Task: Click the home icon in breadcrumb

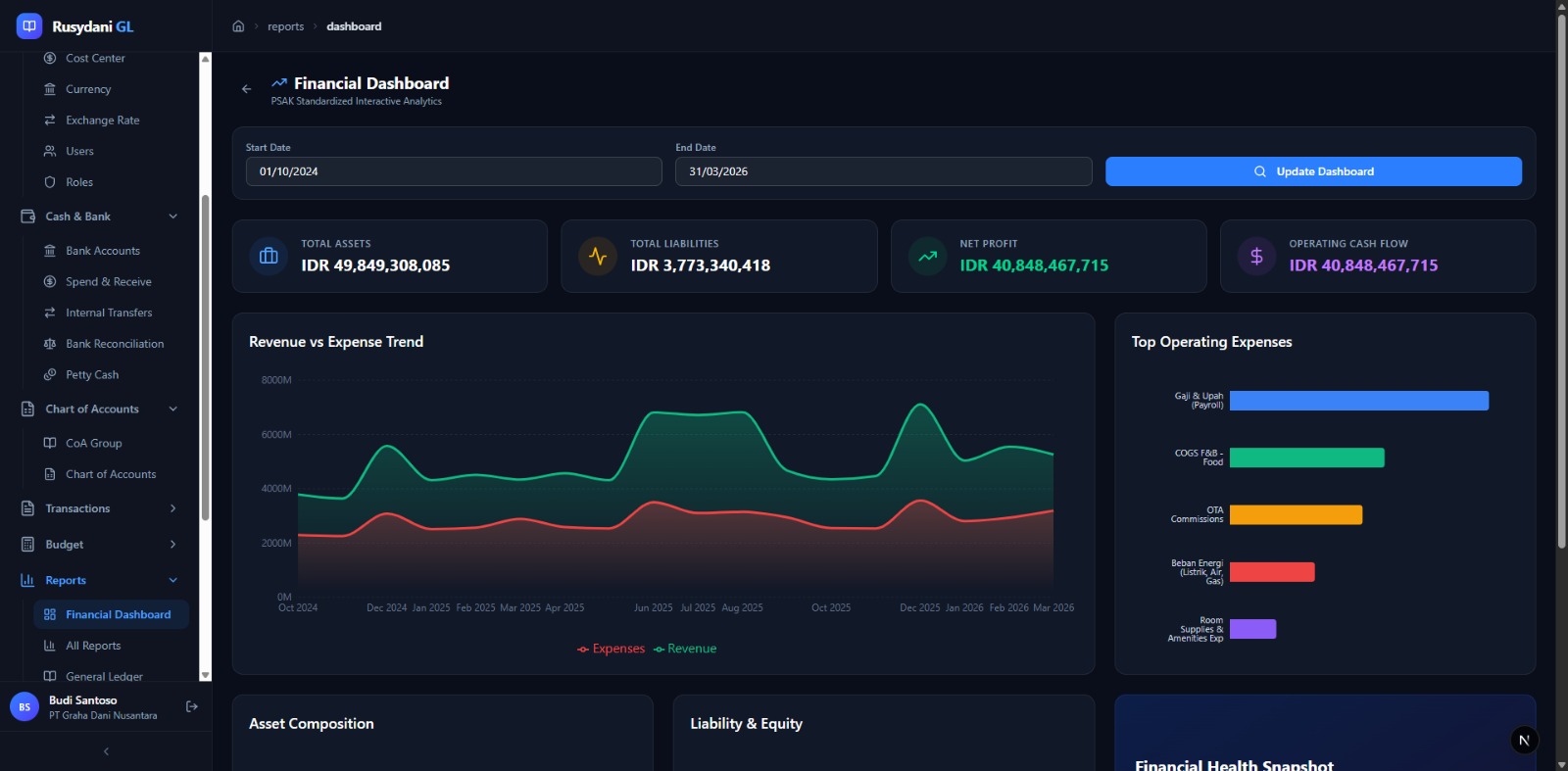Action: tap(238, 26)
